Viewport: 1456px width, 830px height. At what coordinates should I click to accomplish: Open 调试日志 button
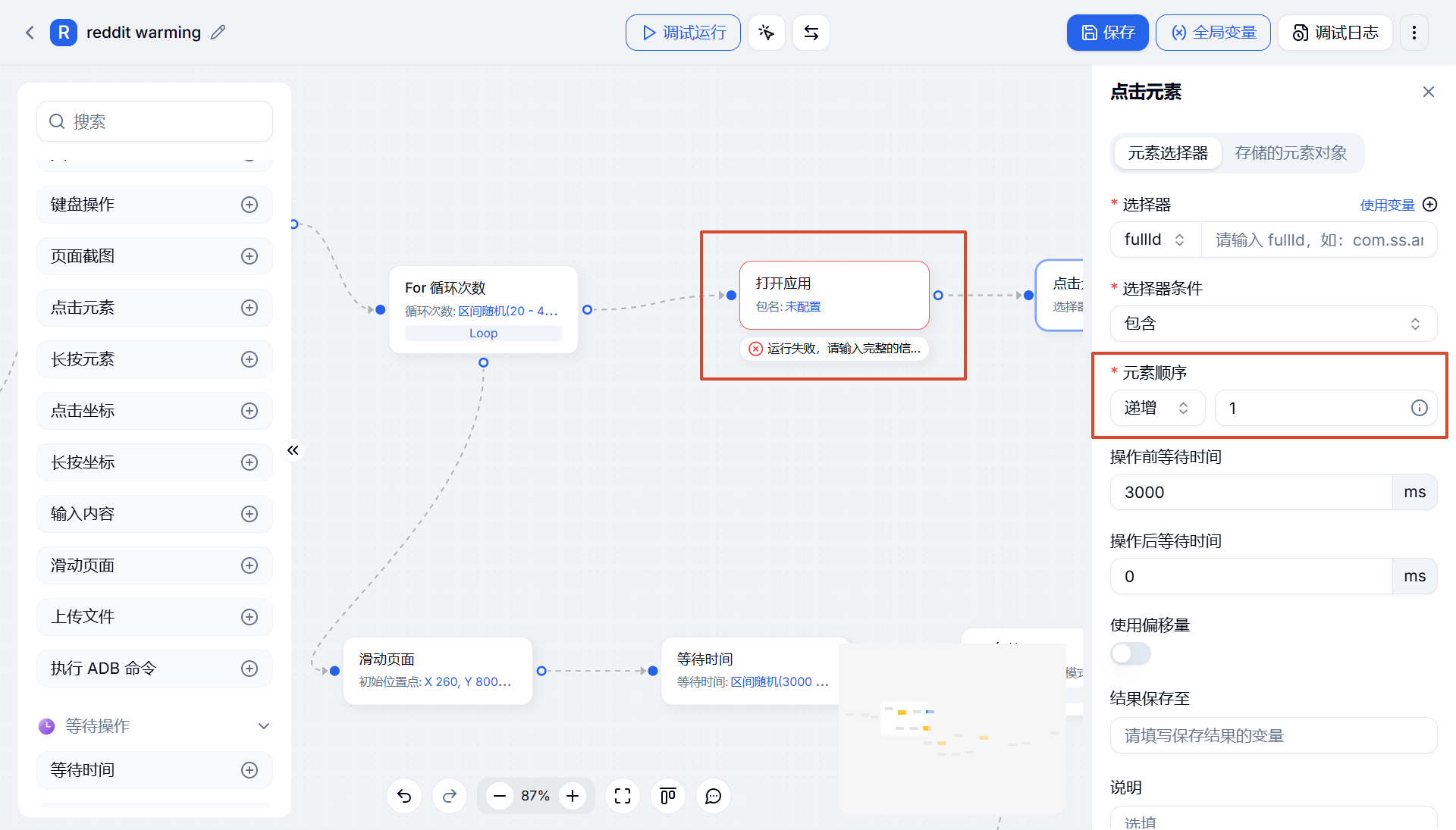(x=1335, y=33)
